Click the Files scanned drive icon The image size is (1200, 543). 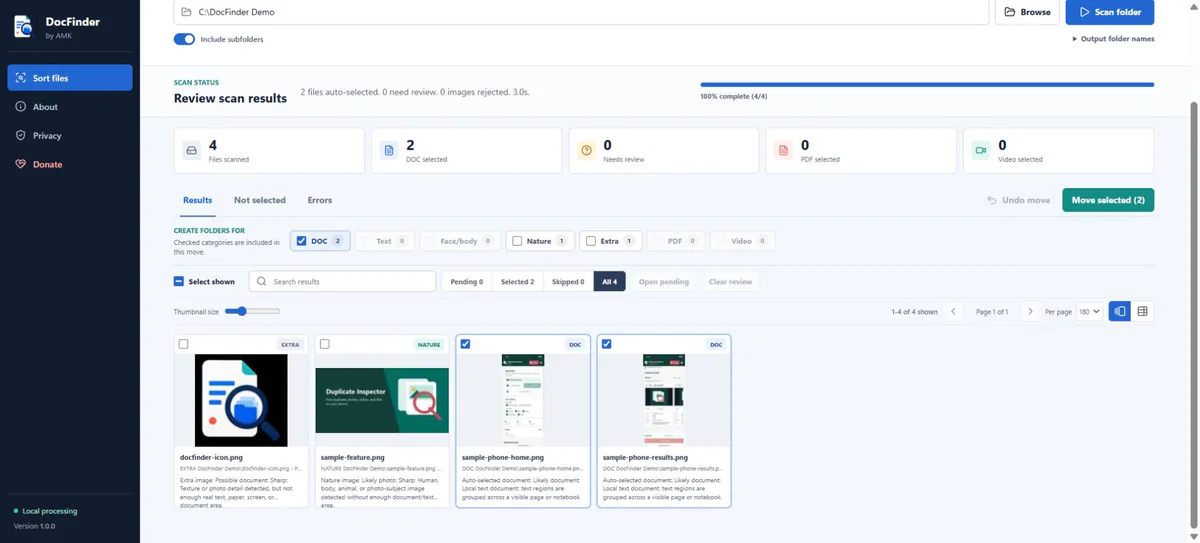[192, 151]
